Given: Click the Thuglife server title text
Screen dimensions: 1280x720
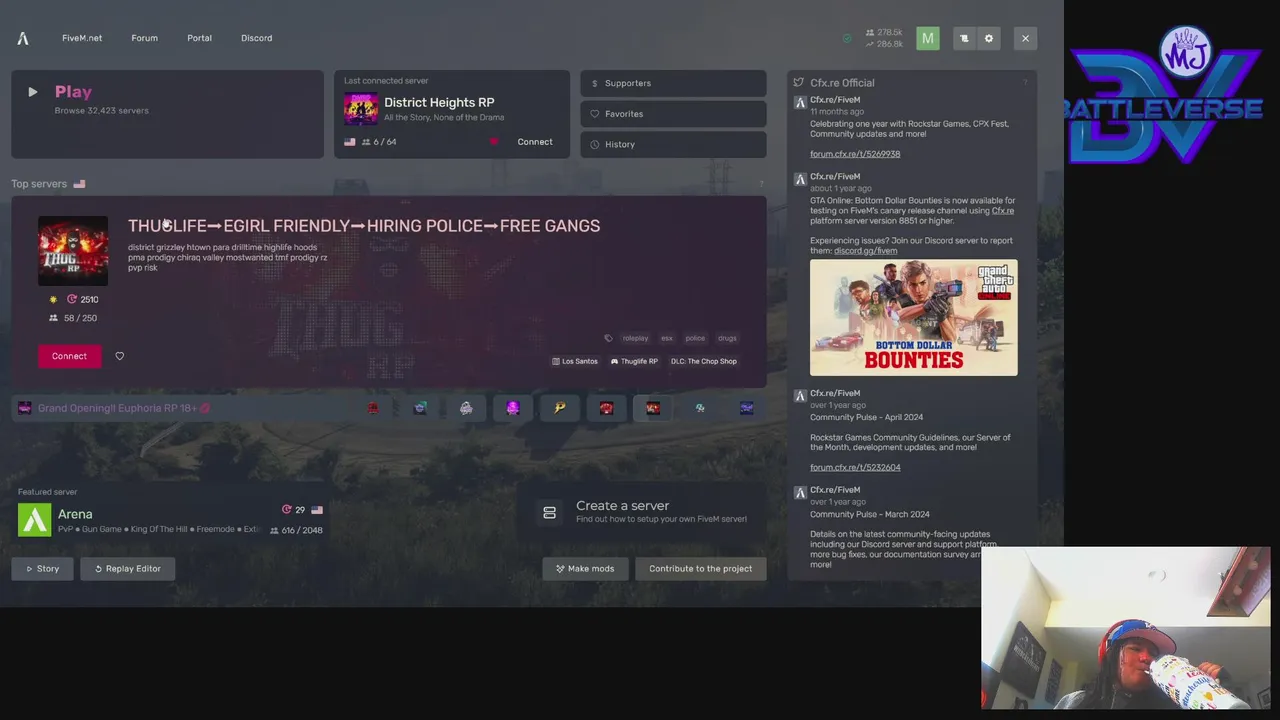Looking at the screenshot, I should point(364,226).
